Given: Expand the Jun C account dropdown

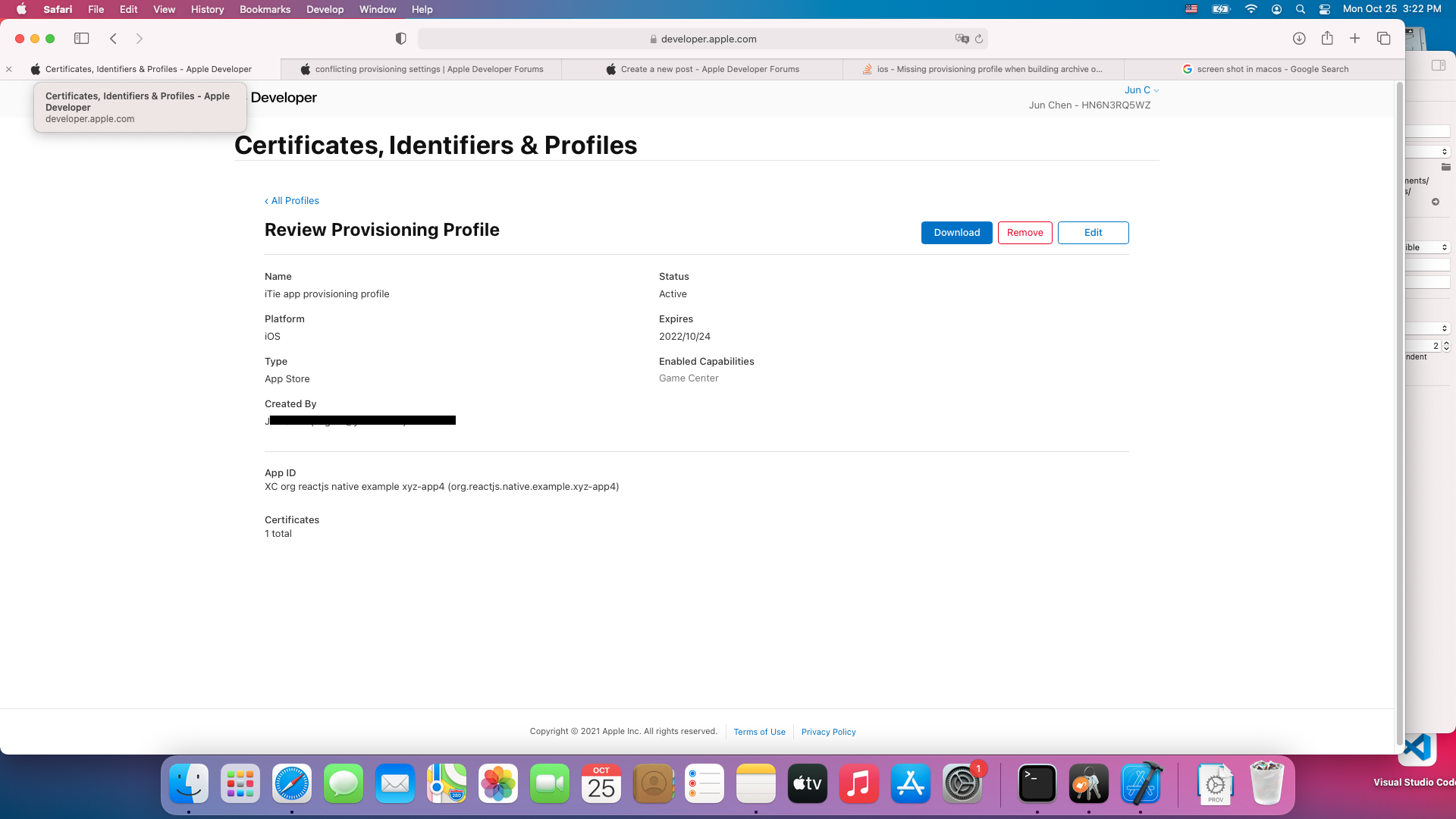Looking at the screenshot, I should point(1141,90).
